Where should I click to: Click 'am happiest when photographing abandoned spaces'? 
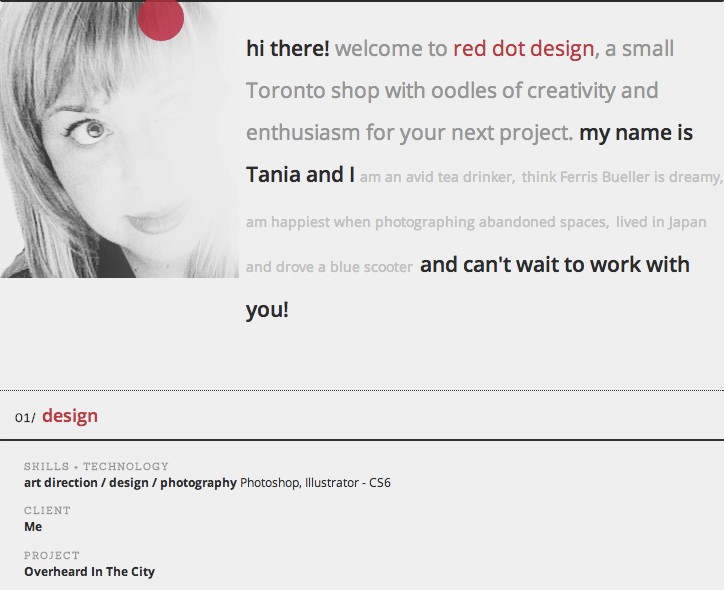[427, 223]
